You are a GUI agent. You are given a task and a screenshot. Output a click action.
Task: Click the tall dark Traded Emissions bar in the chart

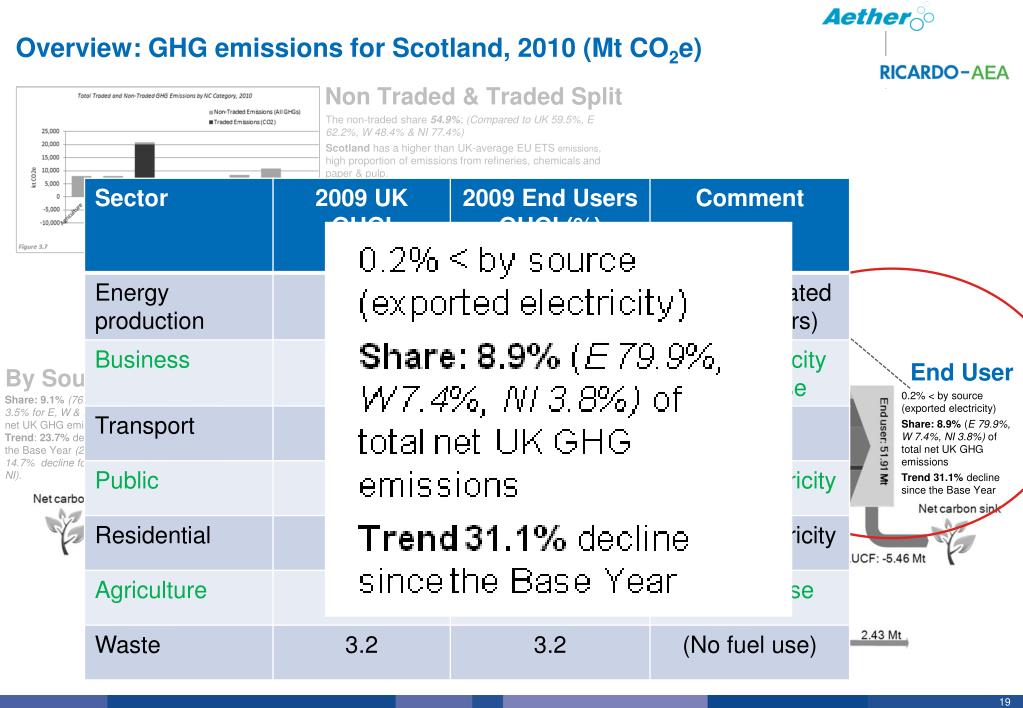(x=145, y=160)
